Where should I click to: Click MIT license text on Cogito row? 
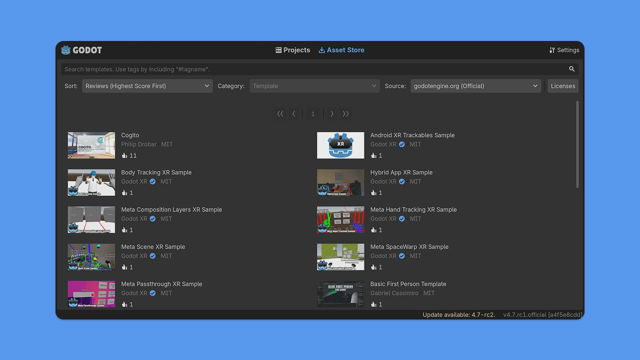pos(167,144)
